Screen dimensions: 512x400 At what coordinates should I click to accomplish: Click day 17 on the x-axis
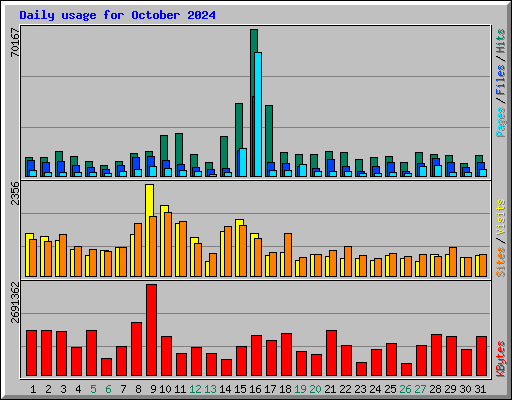pyautogui.click(x=270, y=389)
